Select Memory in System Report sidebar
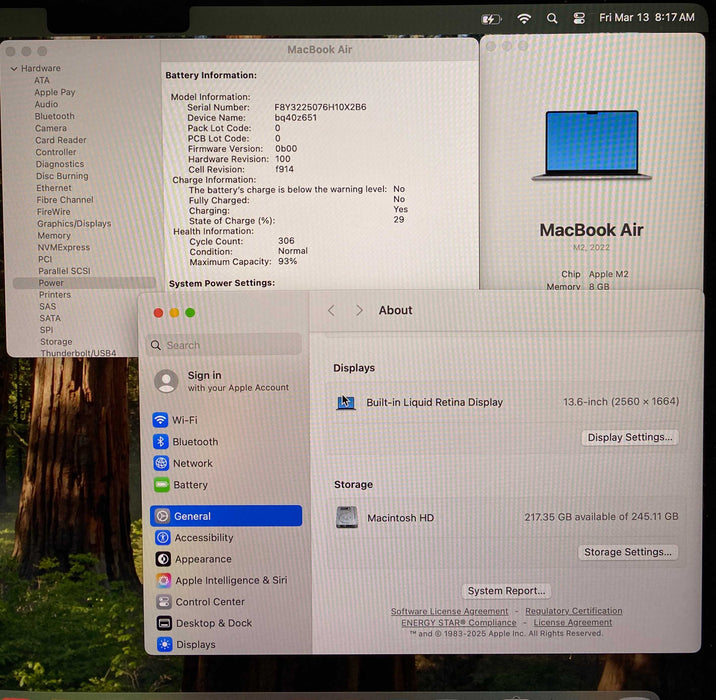 (54, 235)
